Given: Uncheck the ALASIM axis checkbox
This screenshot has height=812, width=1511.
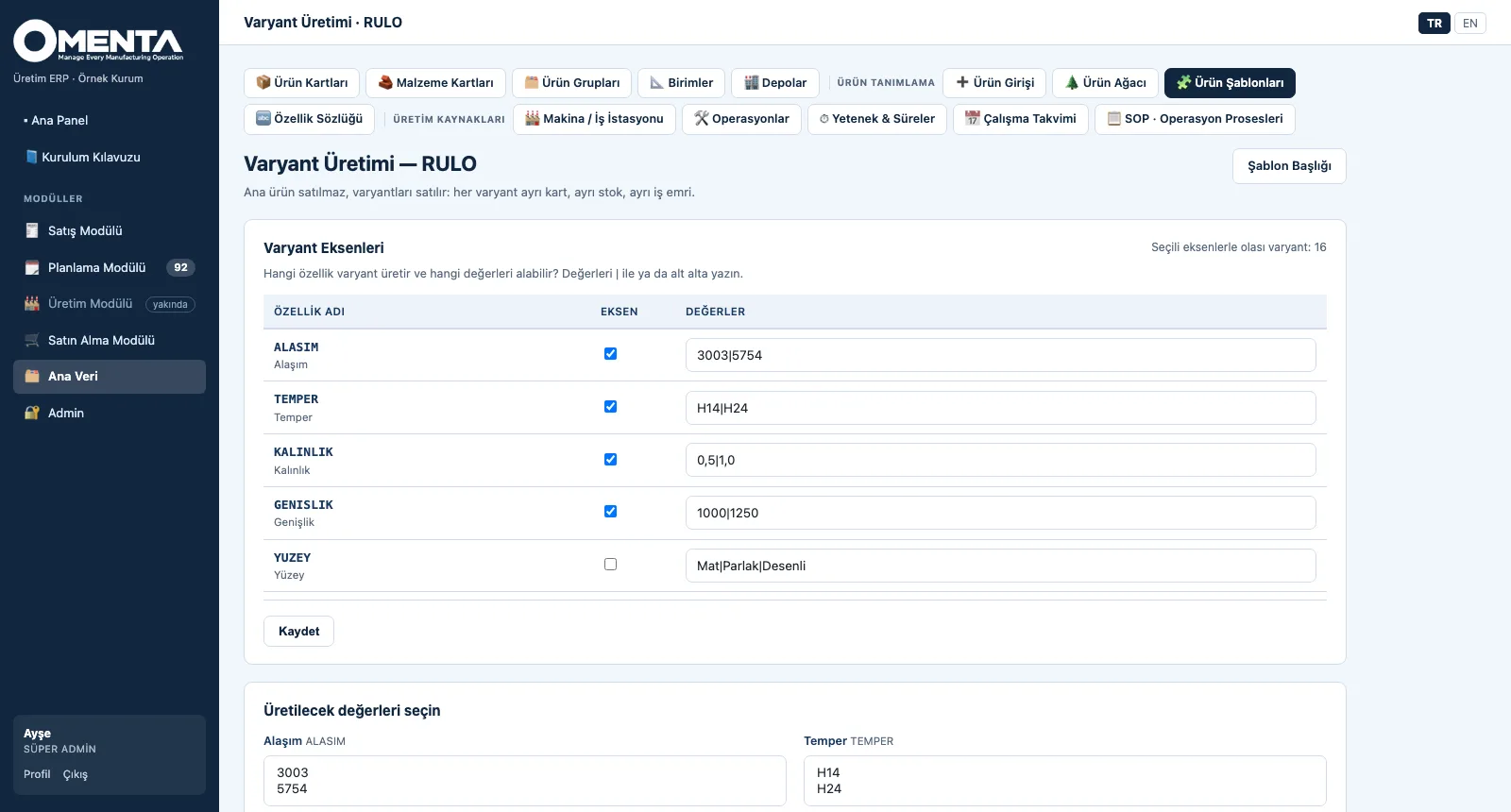Looking at the screenshot, I should click(x=610, y=354).
